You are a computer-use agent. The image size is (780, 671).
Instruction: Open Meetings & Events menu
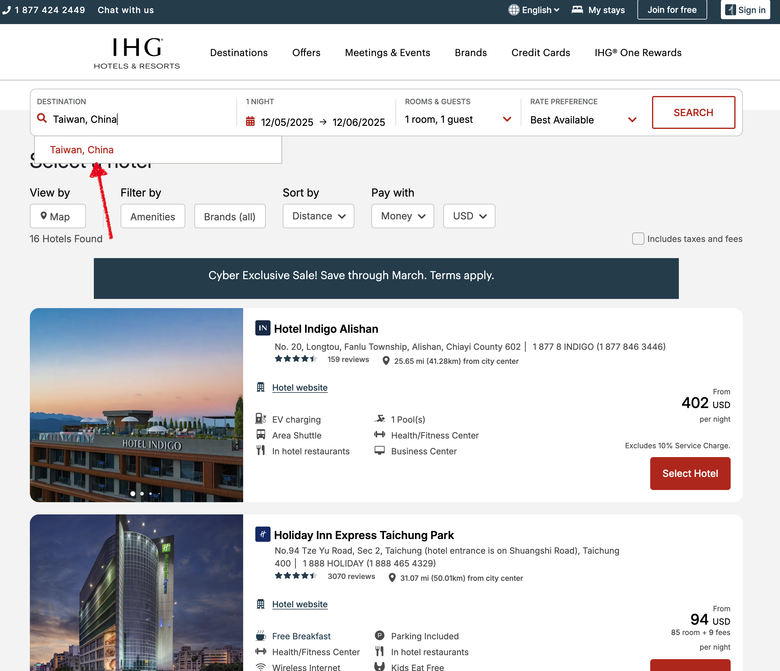click(x=388, y=53)
